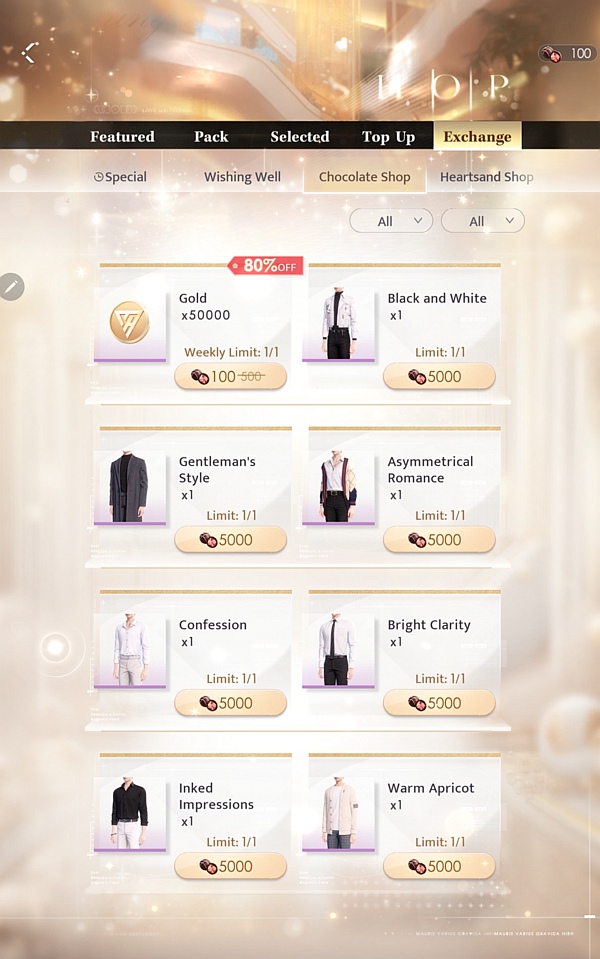The image size is (600, 959).
Task: Open the Black and White outfit thumbnail
Action: point(338,322)
